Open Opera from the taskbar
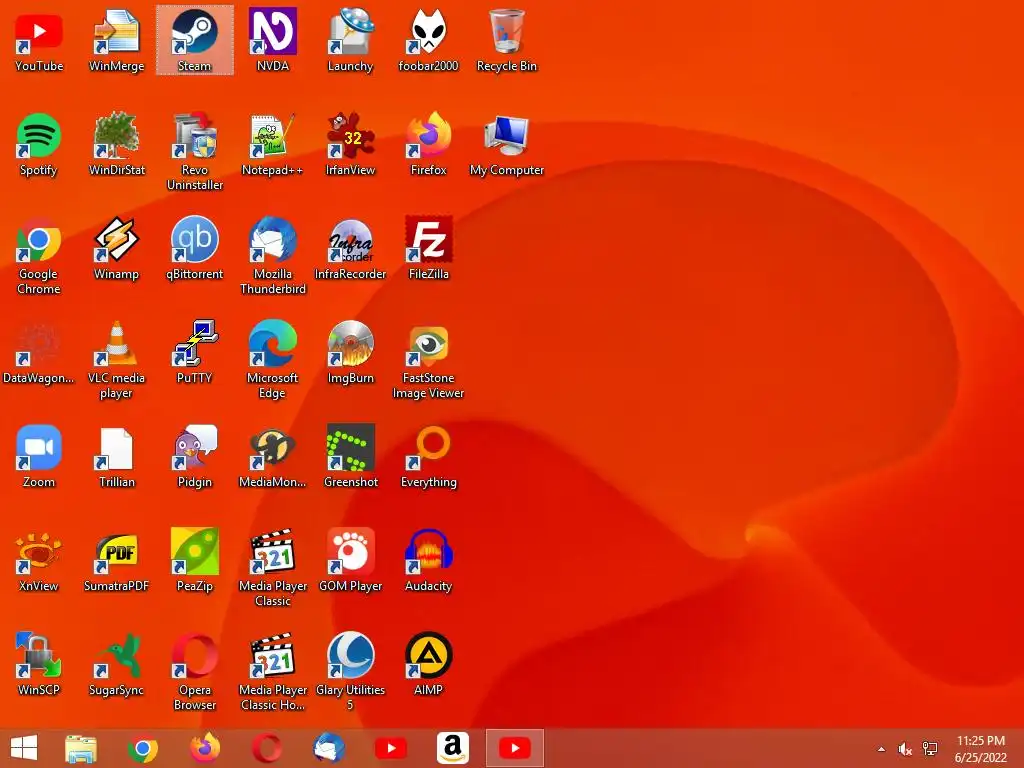This screenshot has width=1024, height=768. point(267,748)
